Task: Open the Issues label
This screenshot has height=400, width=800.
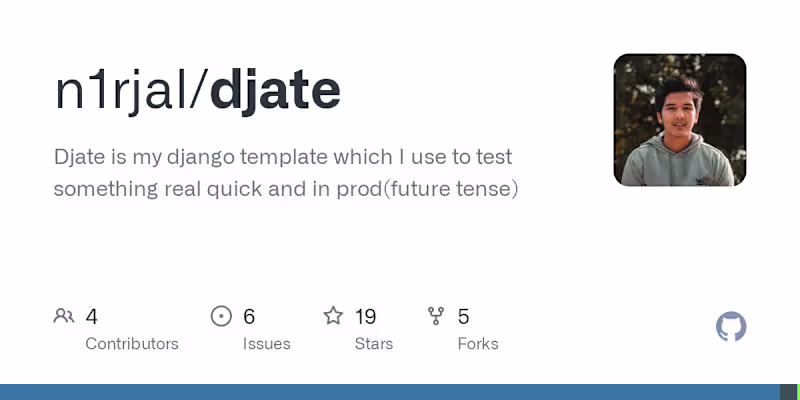Action: [266, 344]
